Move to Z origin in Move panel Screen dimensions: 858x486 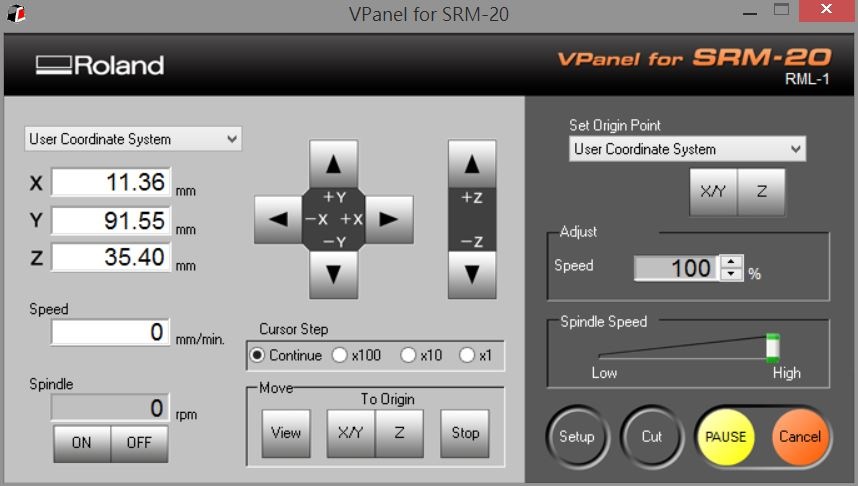pyautogui.click(x=399, y=433)
